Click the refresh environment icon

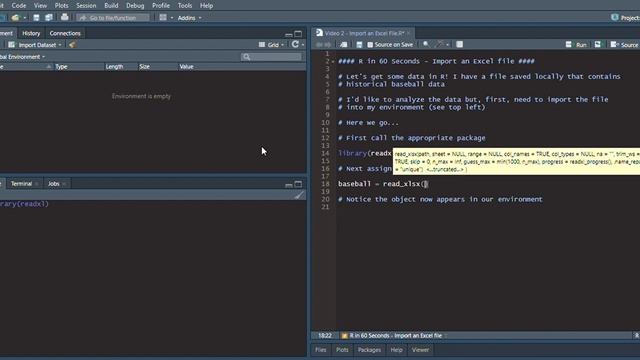point(295,44)
